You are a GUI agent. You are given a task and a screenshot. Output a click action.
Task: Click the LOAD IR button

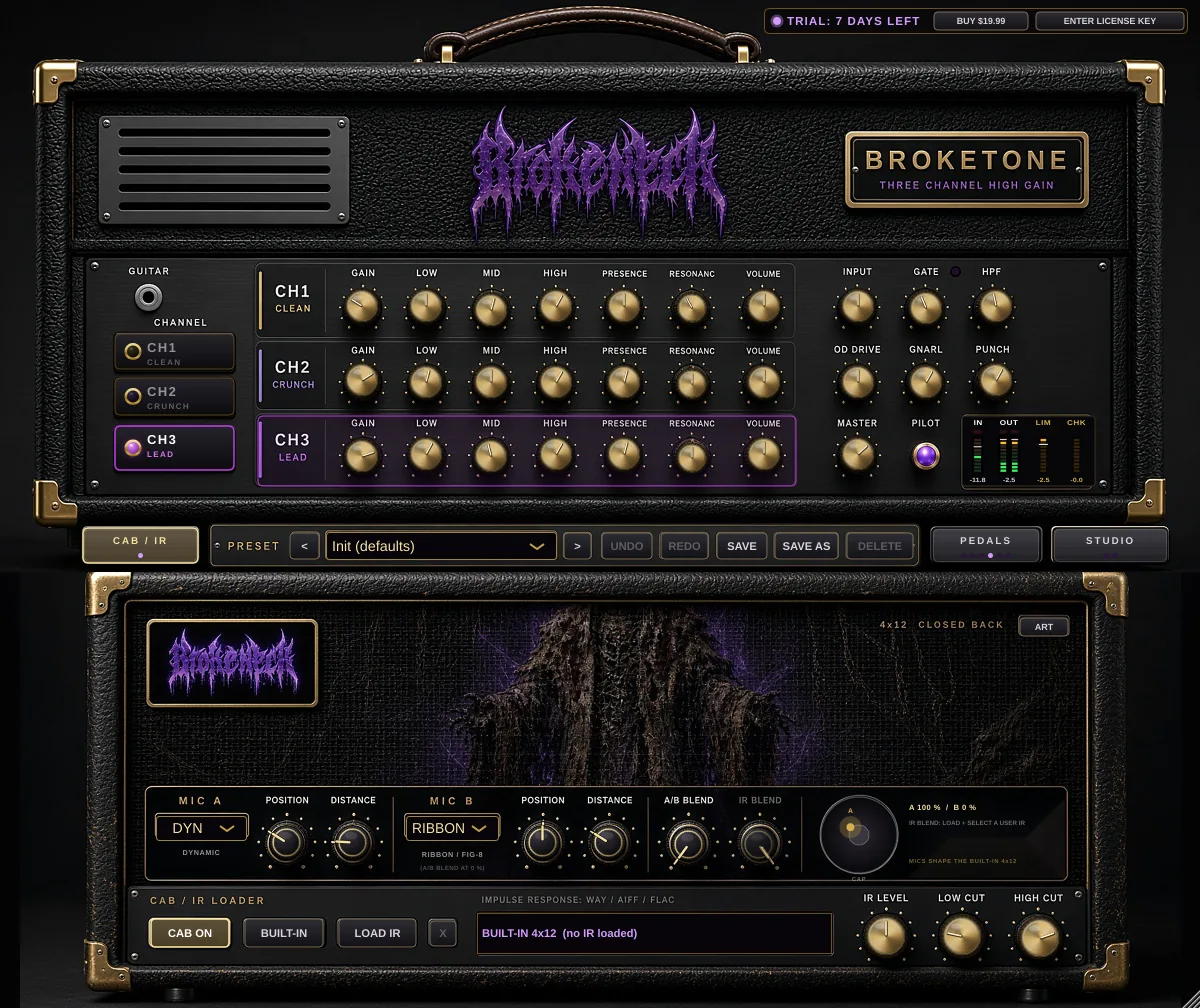point(378,933)
